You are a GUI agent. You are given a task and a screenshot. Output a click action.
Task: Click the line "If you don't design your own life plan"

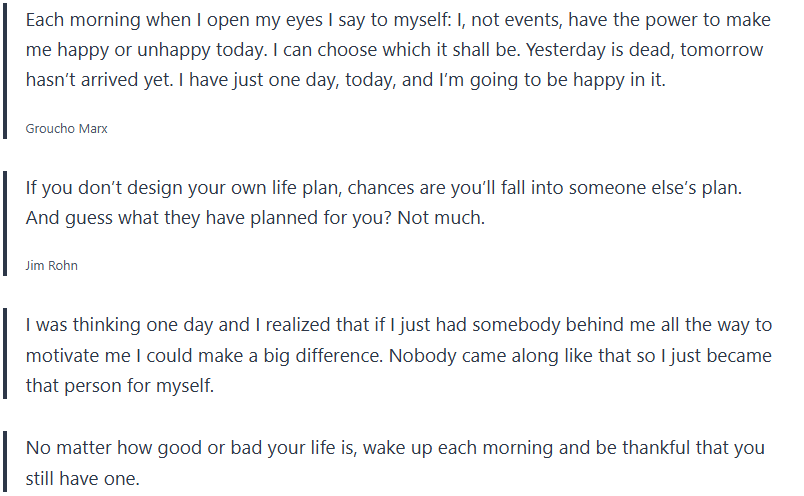coord(397,187)
